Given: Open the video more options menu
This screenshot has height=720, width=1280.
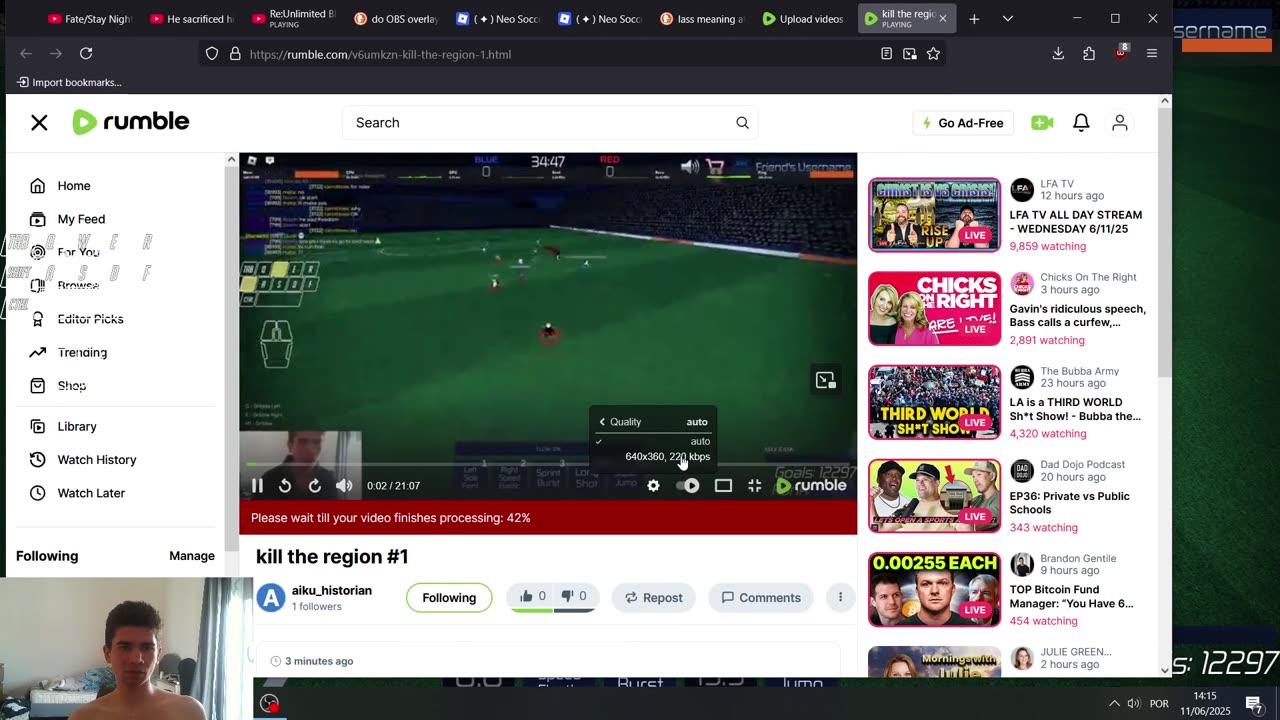Looking at the screenshot, I should tap(840, 597).
